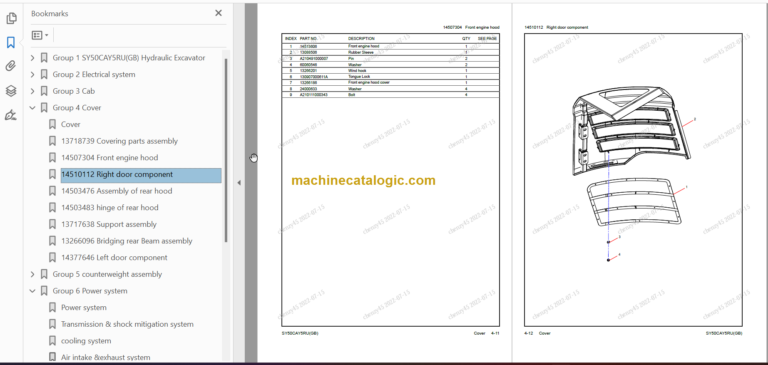Open 13266096 Bridging rear Beam assembly

(127, 241)
